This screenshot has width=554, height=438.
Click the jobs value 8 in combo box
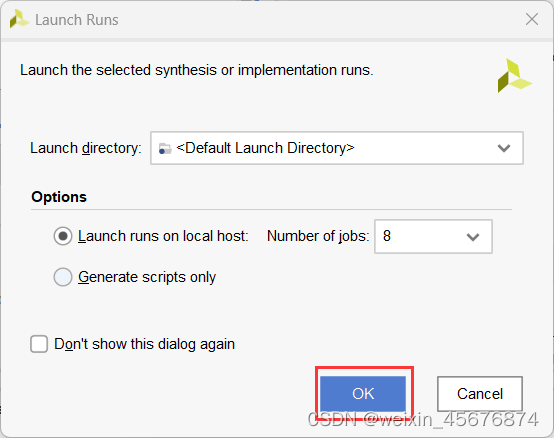[387, 236]
